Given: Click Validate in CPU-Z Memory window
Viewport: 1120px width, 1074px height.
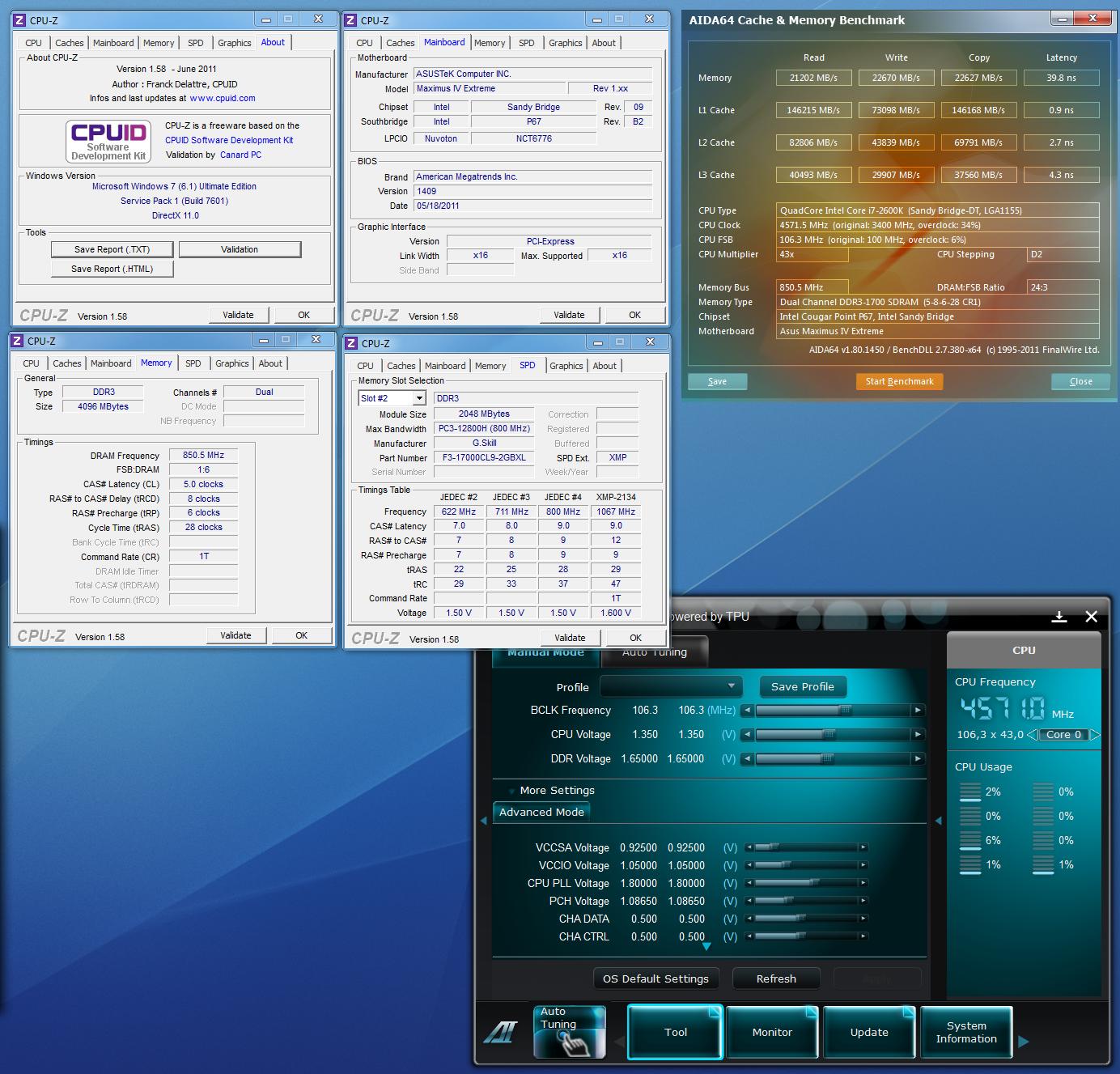Looking at the screenshot, I should [235, 635].
